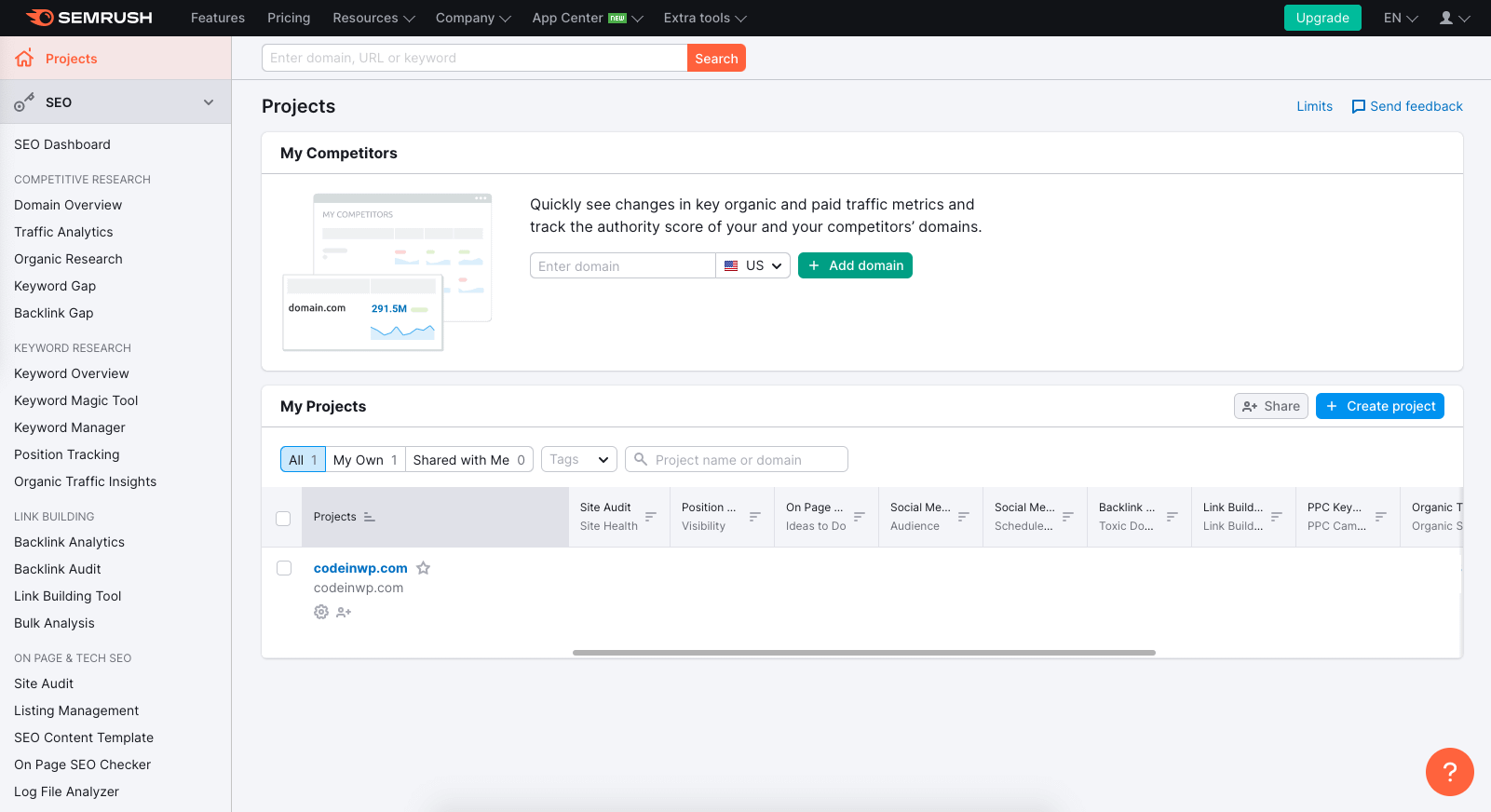Click PPC Keyword column sort icon
The height and width of the screenshot is (812, 1491).
coord(1381,516)
